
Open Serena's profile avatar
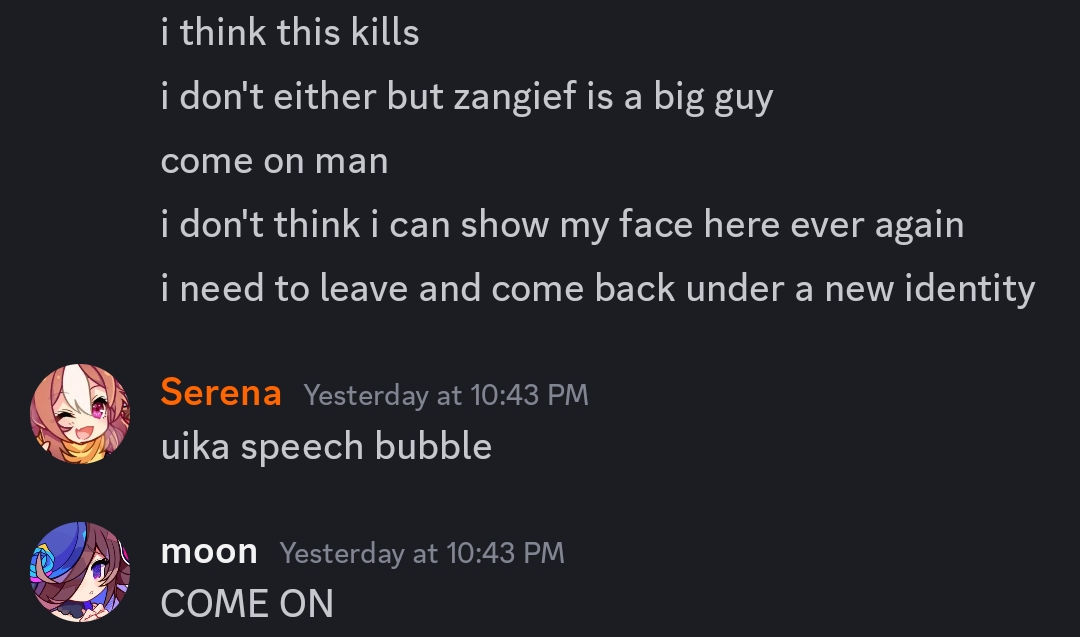pos(80,414)
